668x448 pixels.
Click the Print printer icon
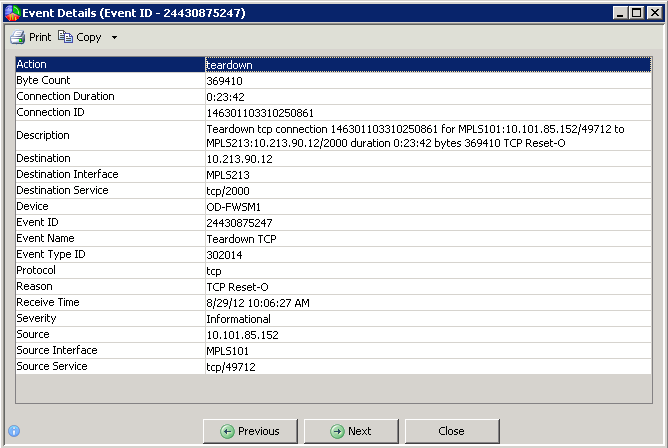[x=18, y=37]
